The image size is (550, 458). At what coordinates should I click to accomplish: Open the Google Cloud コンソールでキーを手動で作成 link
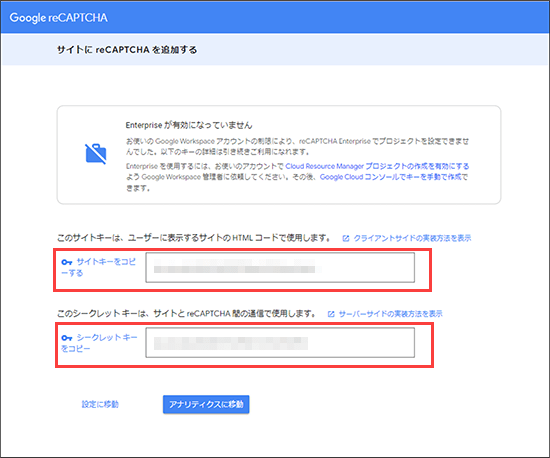pos(390,177)
